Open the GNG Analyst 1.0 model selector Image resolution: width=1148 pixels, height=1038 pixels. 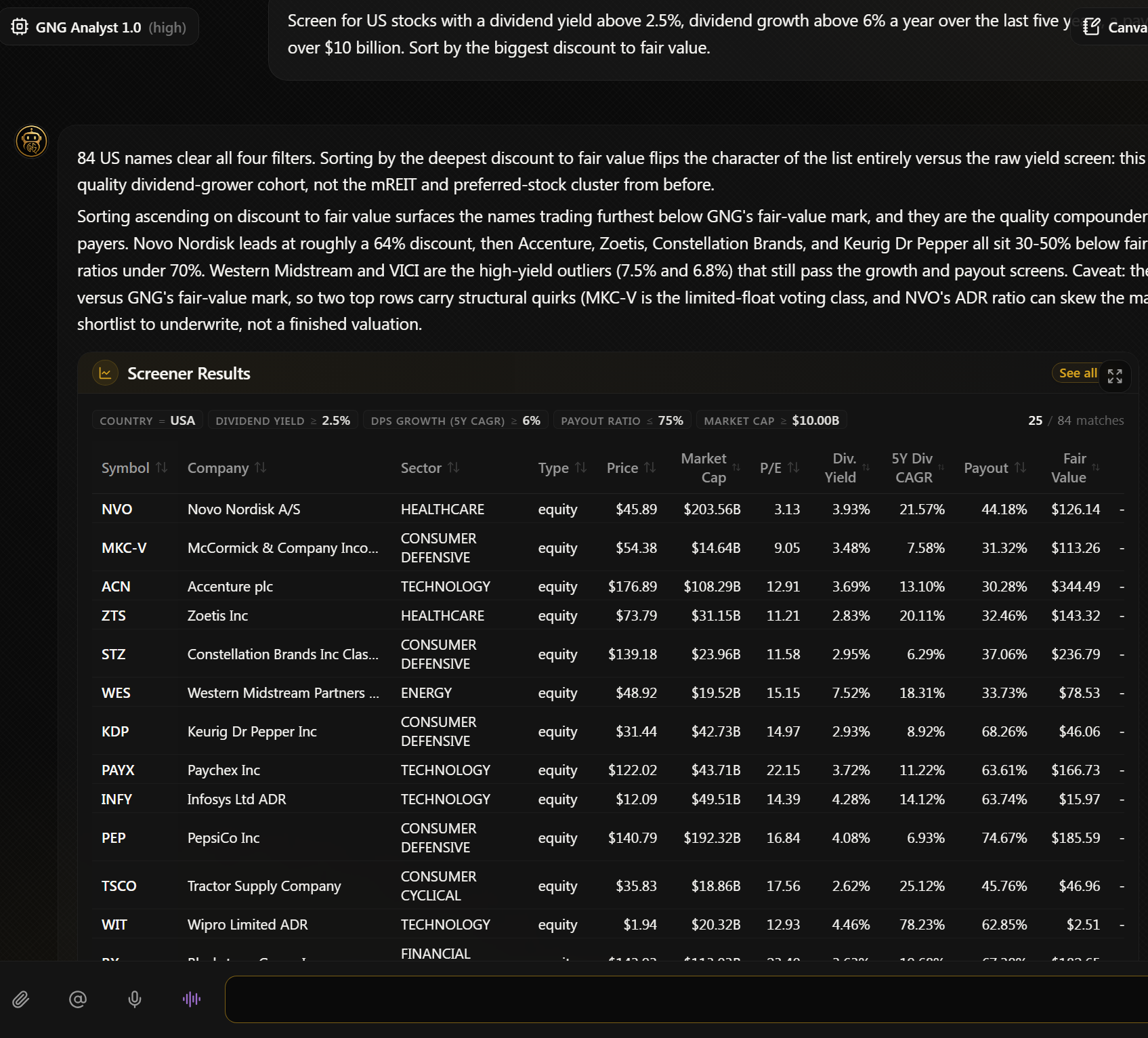point(99,27)
